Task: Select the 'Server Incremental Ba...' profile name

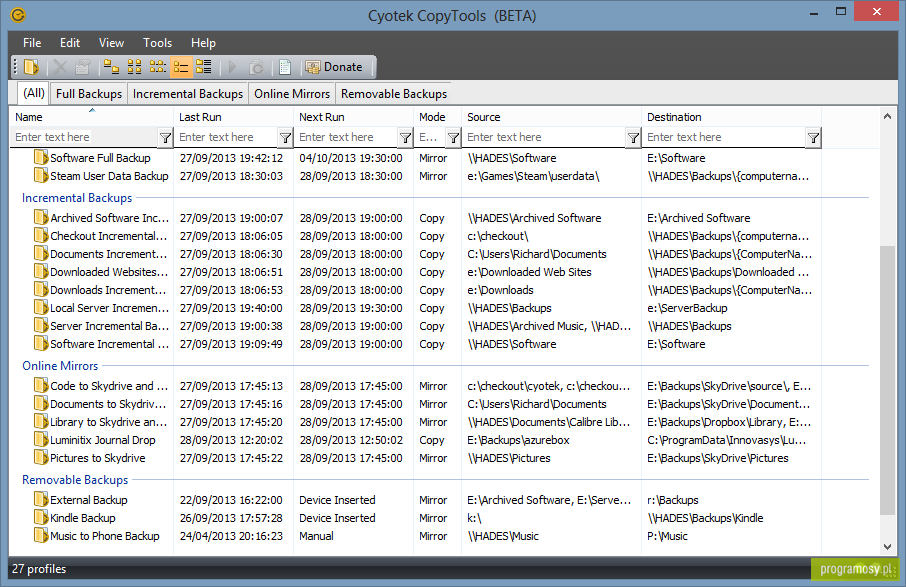Action: point(110,326)
